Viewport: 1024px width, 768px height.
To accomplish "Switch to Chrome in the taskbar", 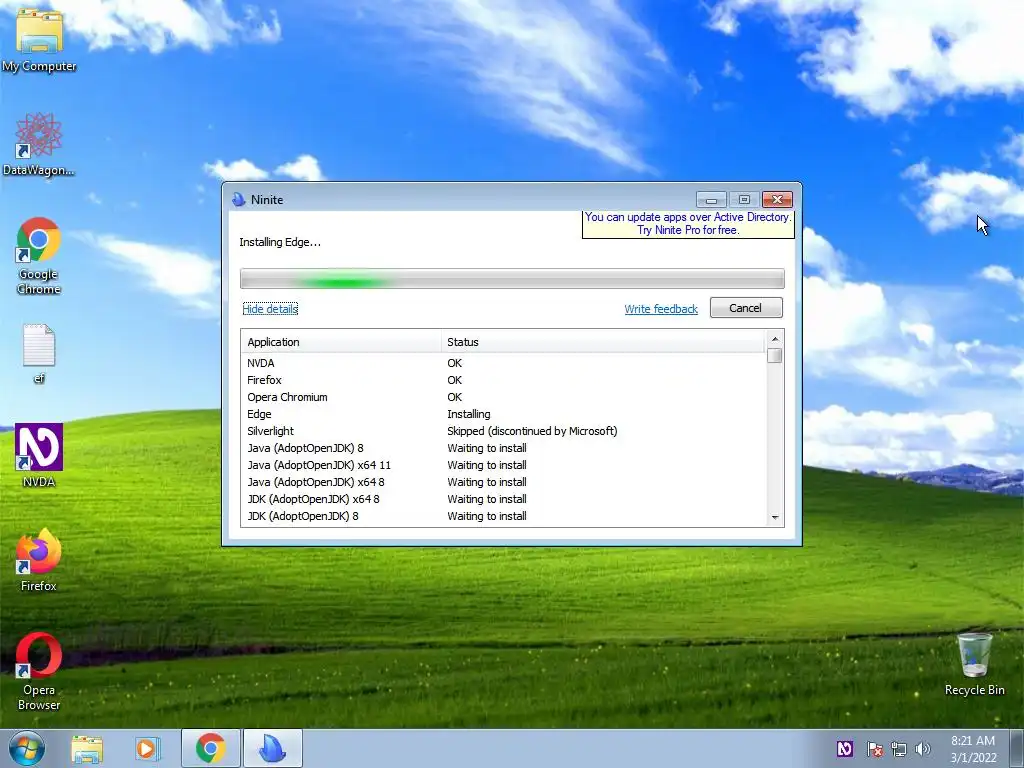I will pyautogui.click(x=210, y=748).
